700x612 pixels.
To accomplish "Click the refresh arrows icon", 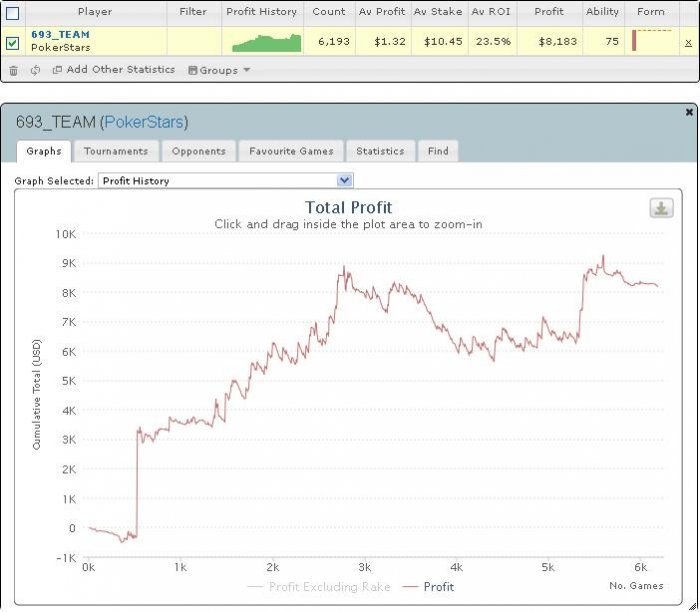I will tap(35, 71).
